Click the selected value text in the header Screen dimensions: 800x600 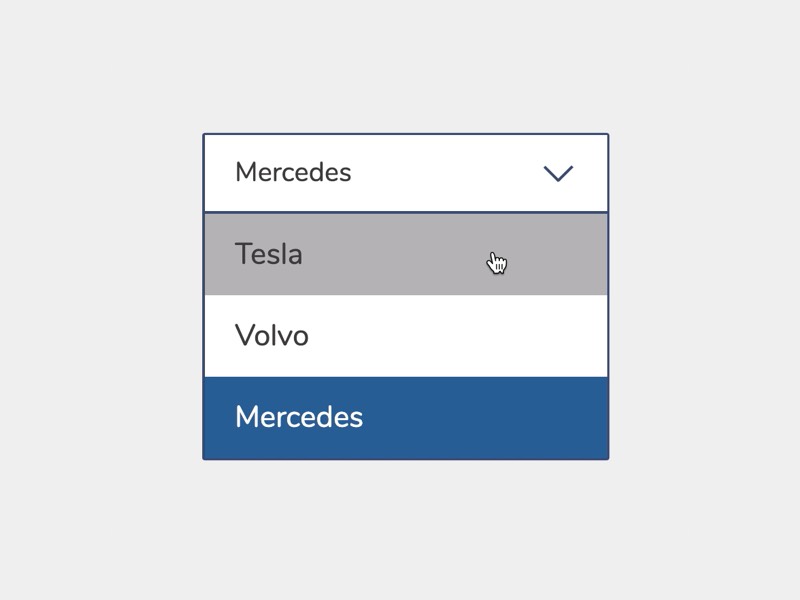(293, 172)
